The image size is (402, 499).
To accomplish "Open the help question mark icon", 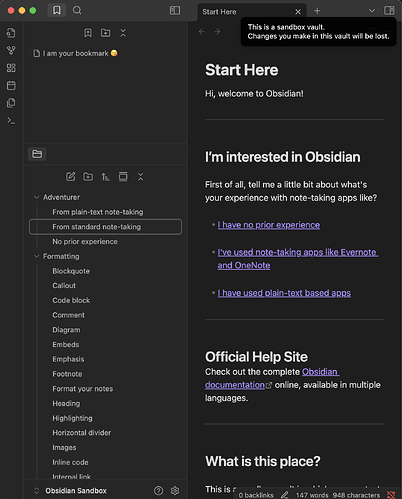I will pos(158,490).
